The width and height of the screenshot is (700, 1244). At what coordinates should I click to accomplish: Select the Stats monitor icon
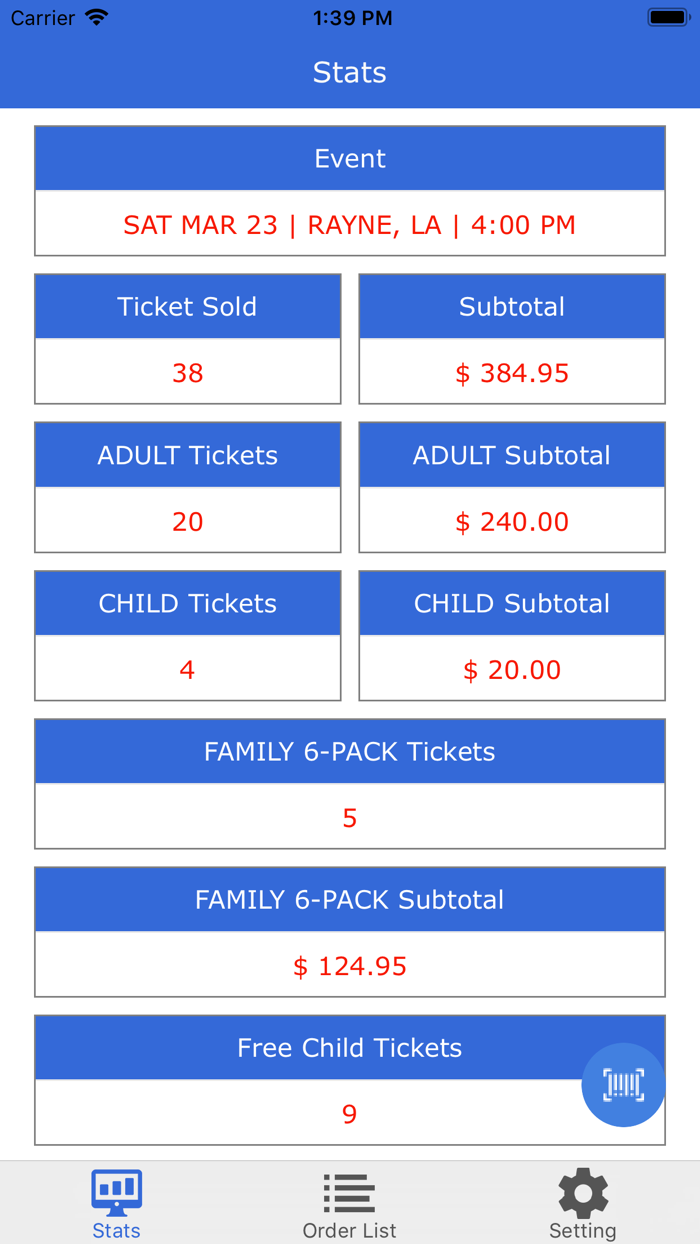(116, 1190)
